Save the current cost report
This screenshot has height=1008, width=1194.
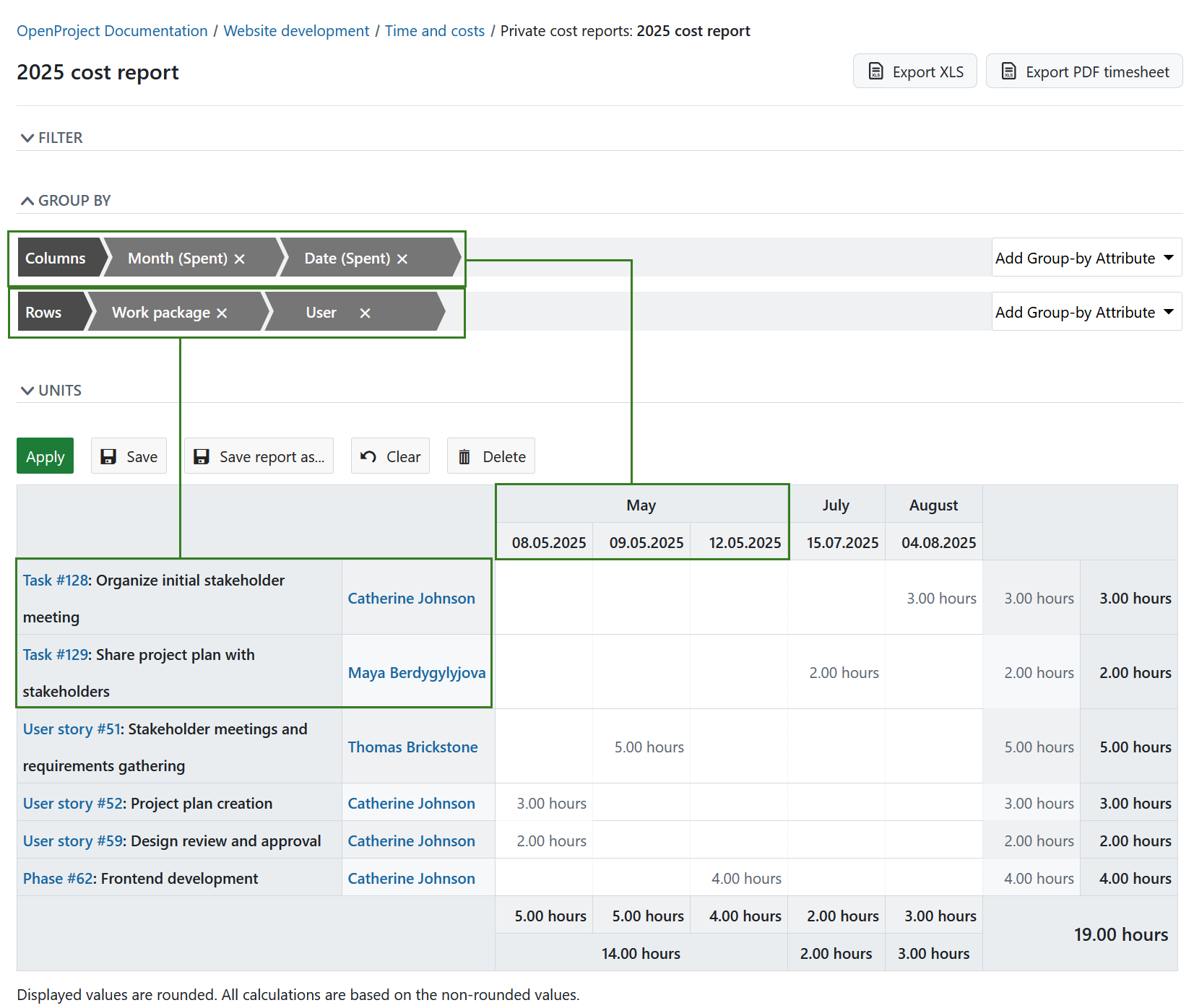[129, 456]
